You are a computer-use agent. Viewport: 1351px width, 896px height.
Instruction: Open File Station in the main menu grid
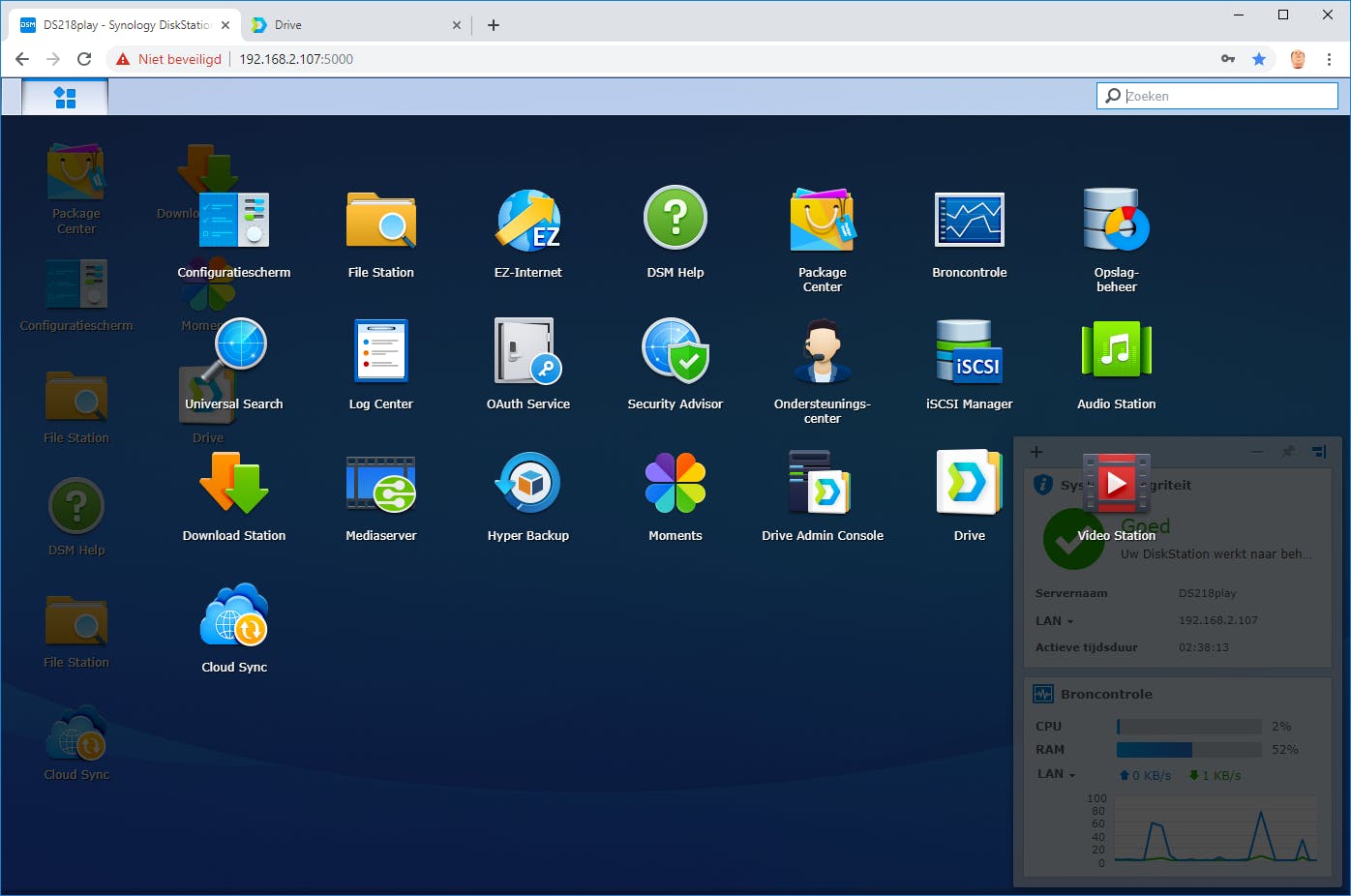[381, 235]
